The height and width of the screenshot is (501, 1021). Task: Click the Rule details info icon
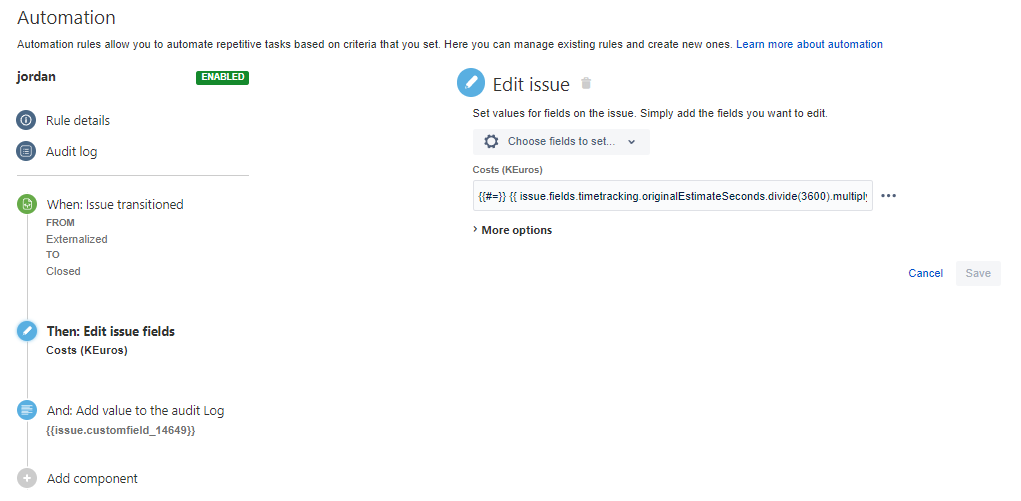27,121
